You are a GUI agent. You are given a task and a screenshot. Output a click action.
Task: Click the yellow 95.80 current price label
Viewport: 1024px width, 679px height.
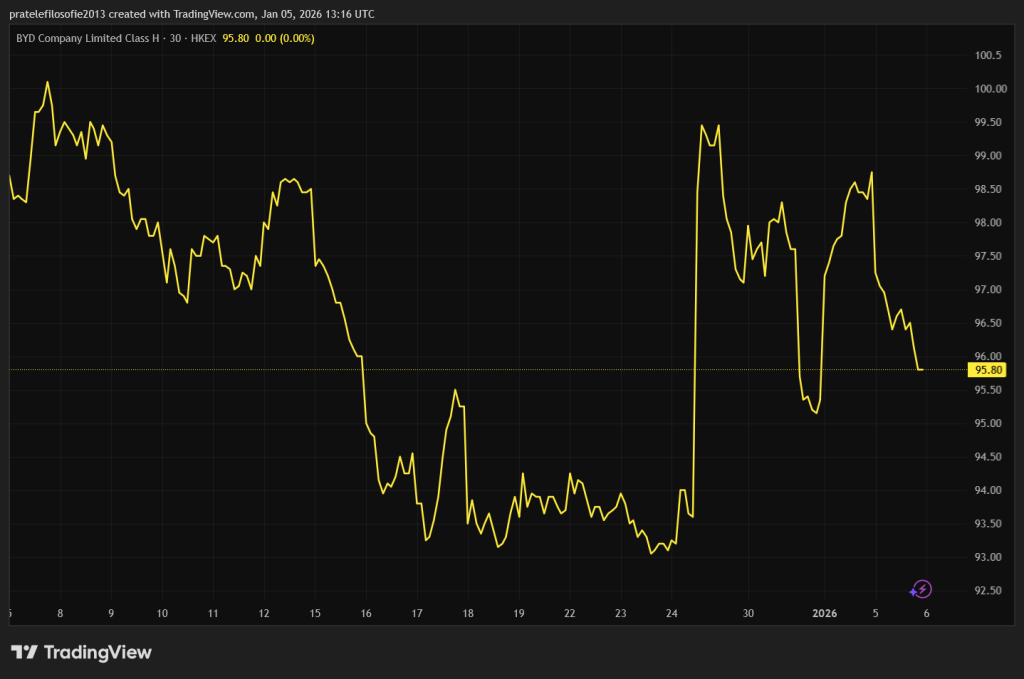coord(988,369)
